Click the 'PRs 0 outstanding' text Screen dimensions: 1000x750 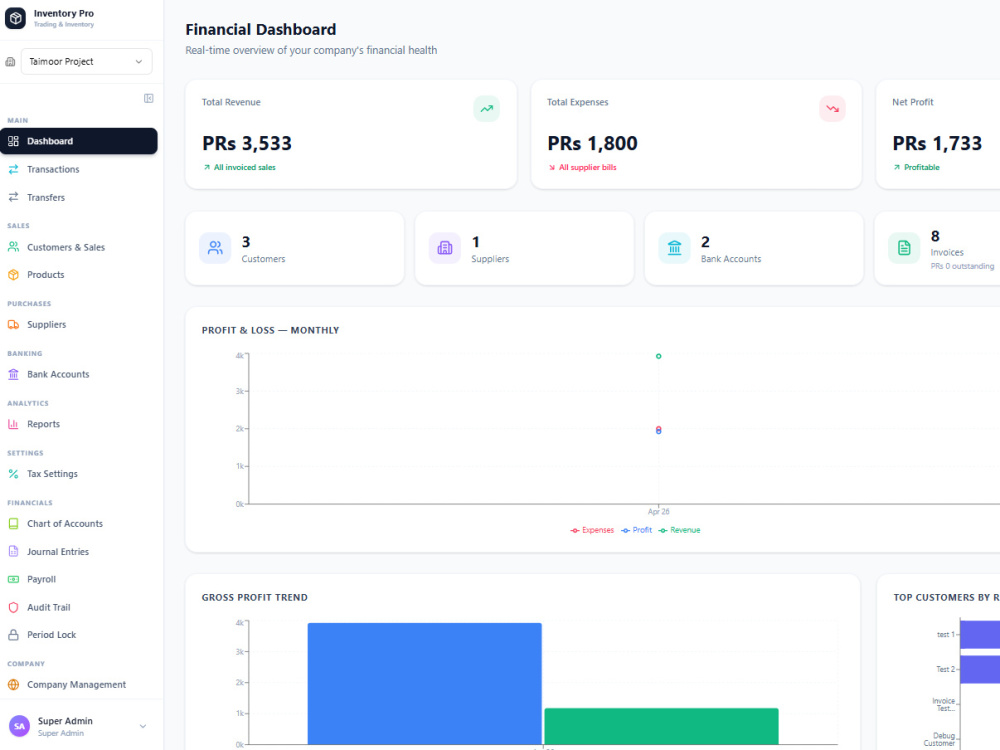[x=962, y=266]
